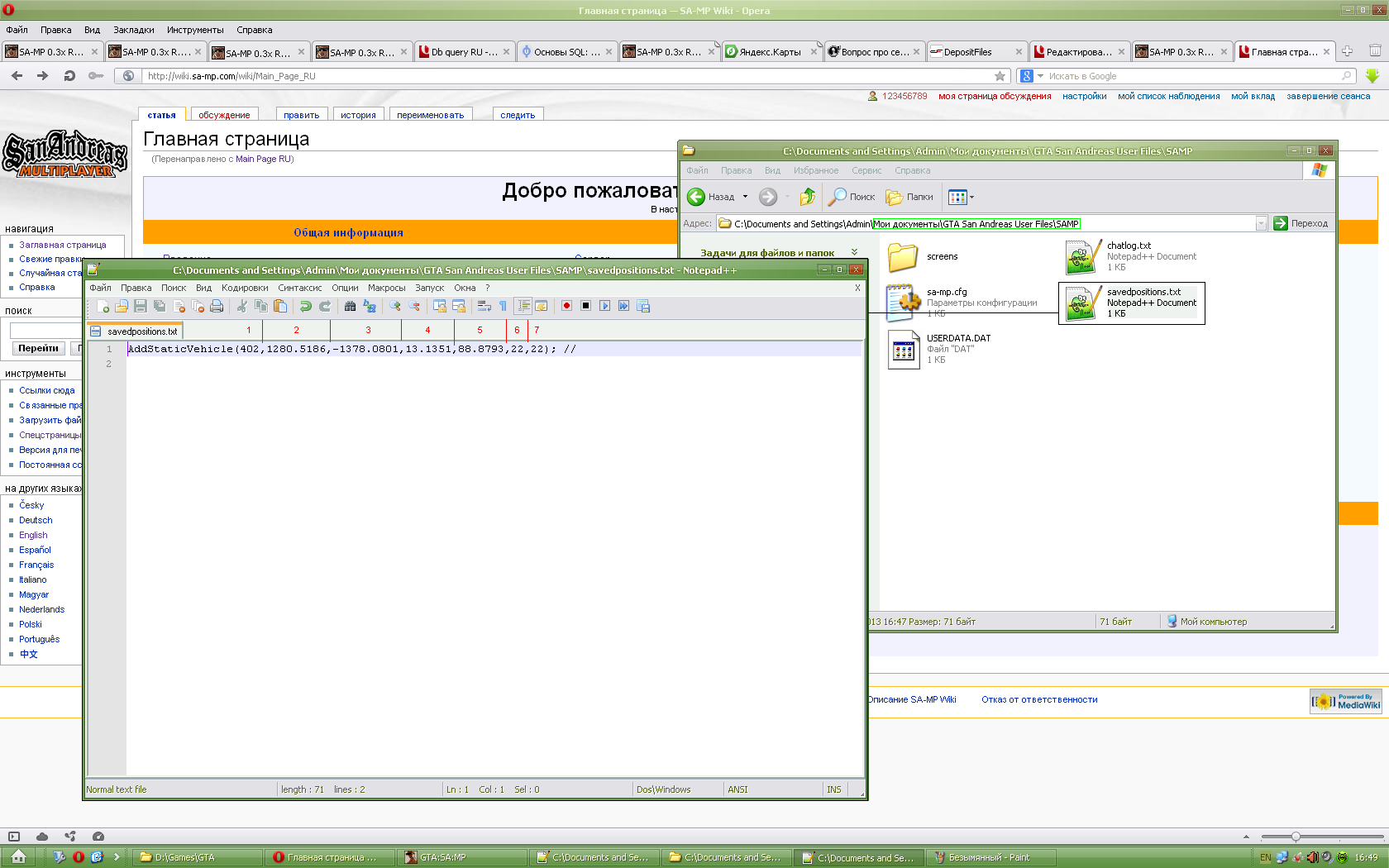Open Find with the binoculars icon
Image resolution: width=1389 pixels, height=868 pixels.
(350, 307)
